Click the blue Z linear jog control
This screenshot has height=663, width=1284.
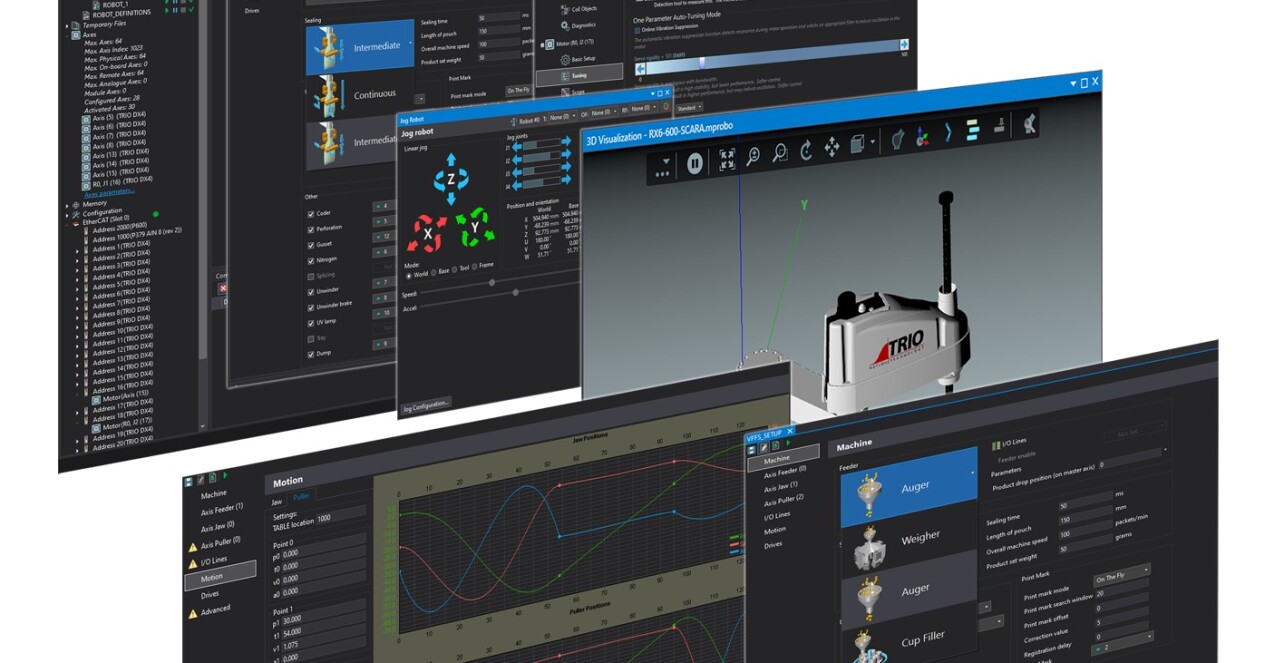tap(450, 179)
